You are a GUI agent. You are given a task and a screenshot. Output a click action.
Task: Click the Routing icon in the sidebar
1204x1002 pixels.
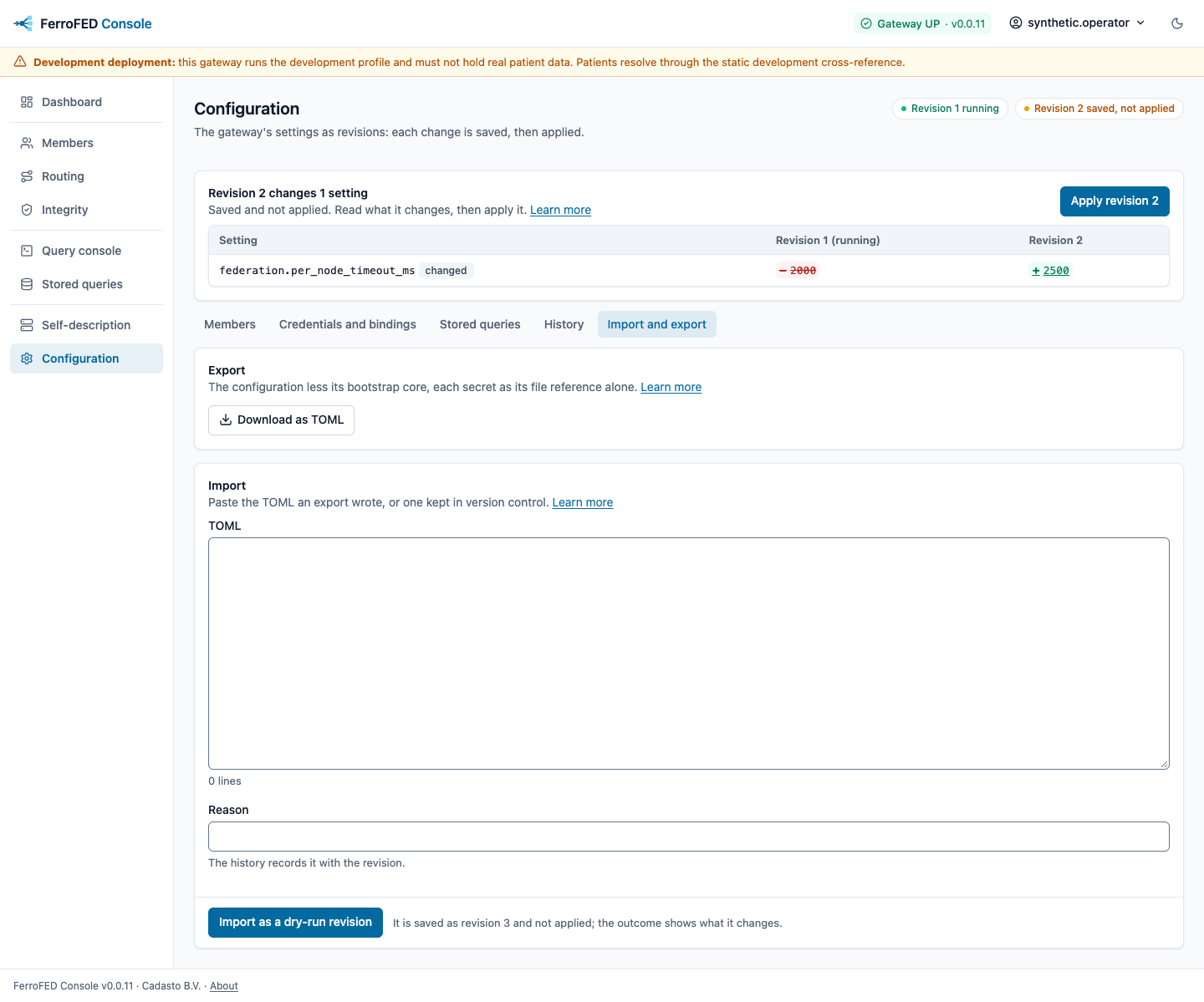pos(27,176)
